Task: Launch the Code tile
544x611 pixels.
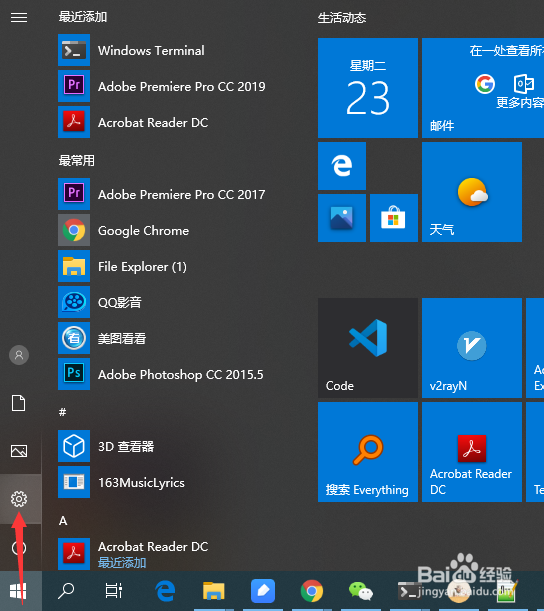Action: coord(367,348)
